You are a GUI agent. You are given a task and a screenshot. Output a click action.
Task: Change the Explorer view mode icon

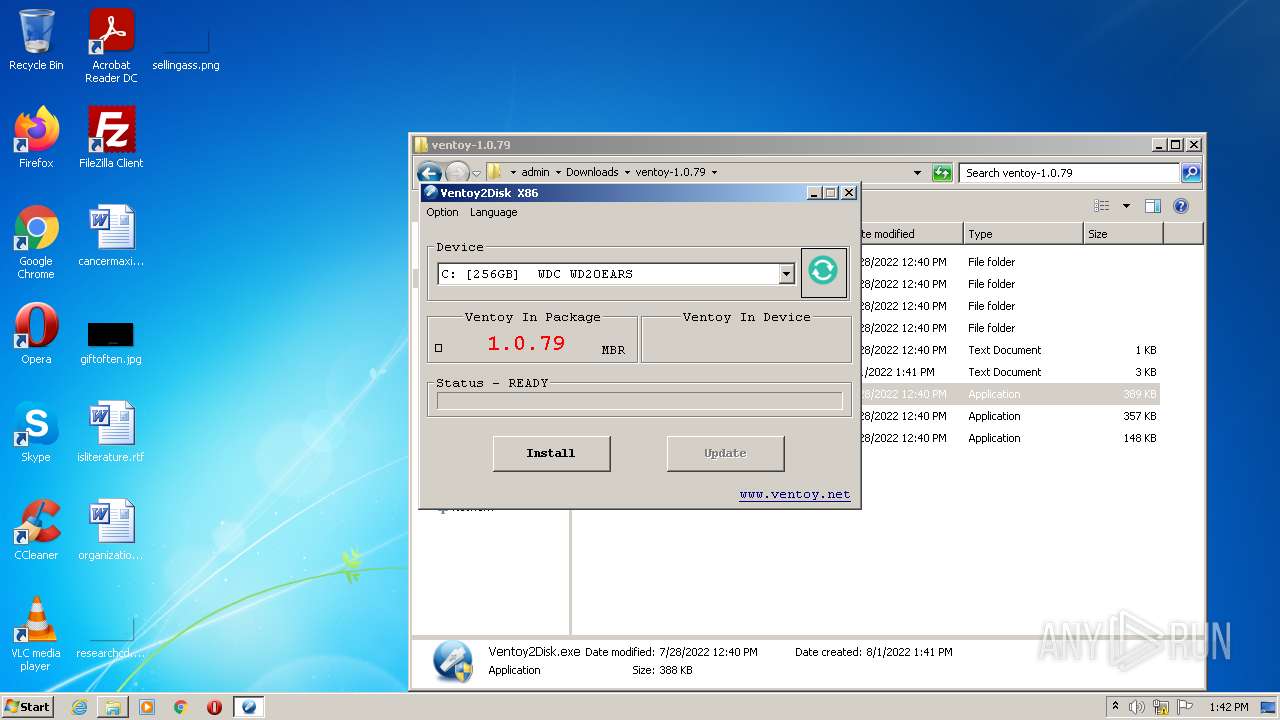point(1102,206)
